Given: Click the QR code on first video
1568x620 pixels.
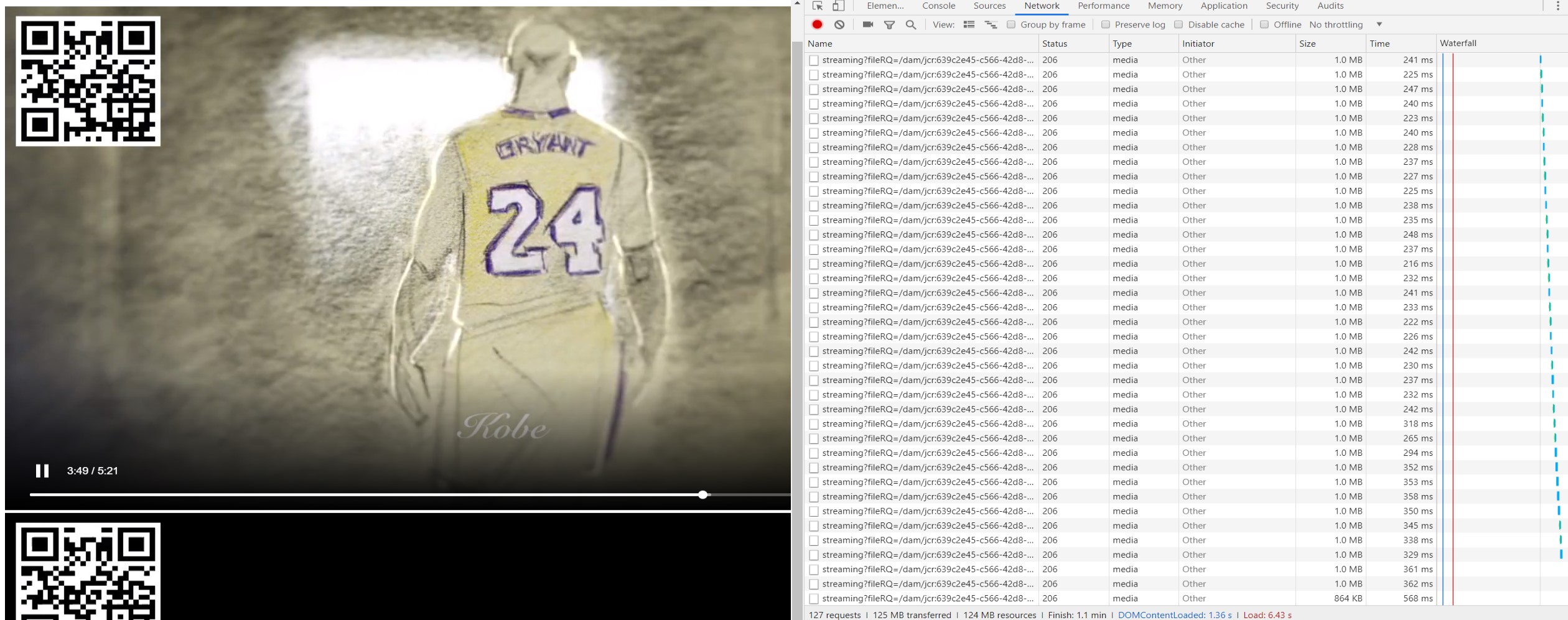Looking at the screenshot, I should [88, 81].
